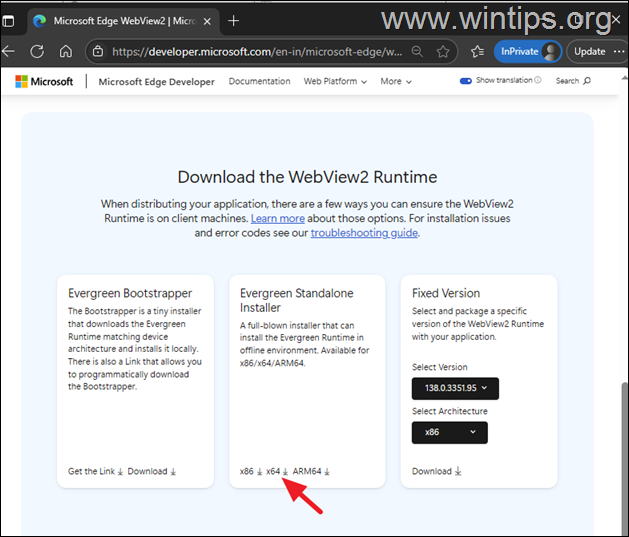Open site Search with magnifier
629x537 pixels.
[573, 81]
